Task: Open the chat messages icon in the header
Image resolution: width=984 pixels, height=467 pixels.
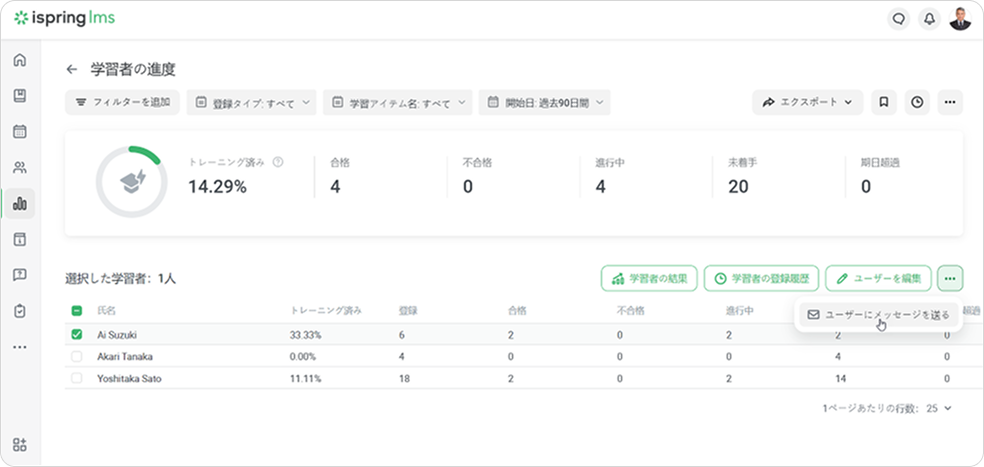Action: click(898, 19)
